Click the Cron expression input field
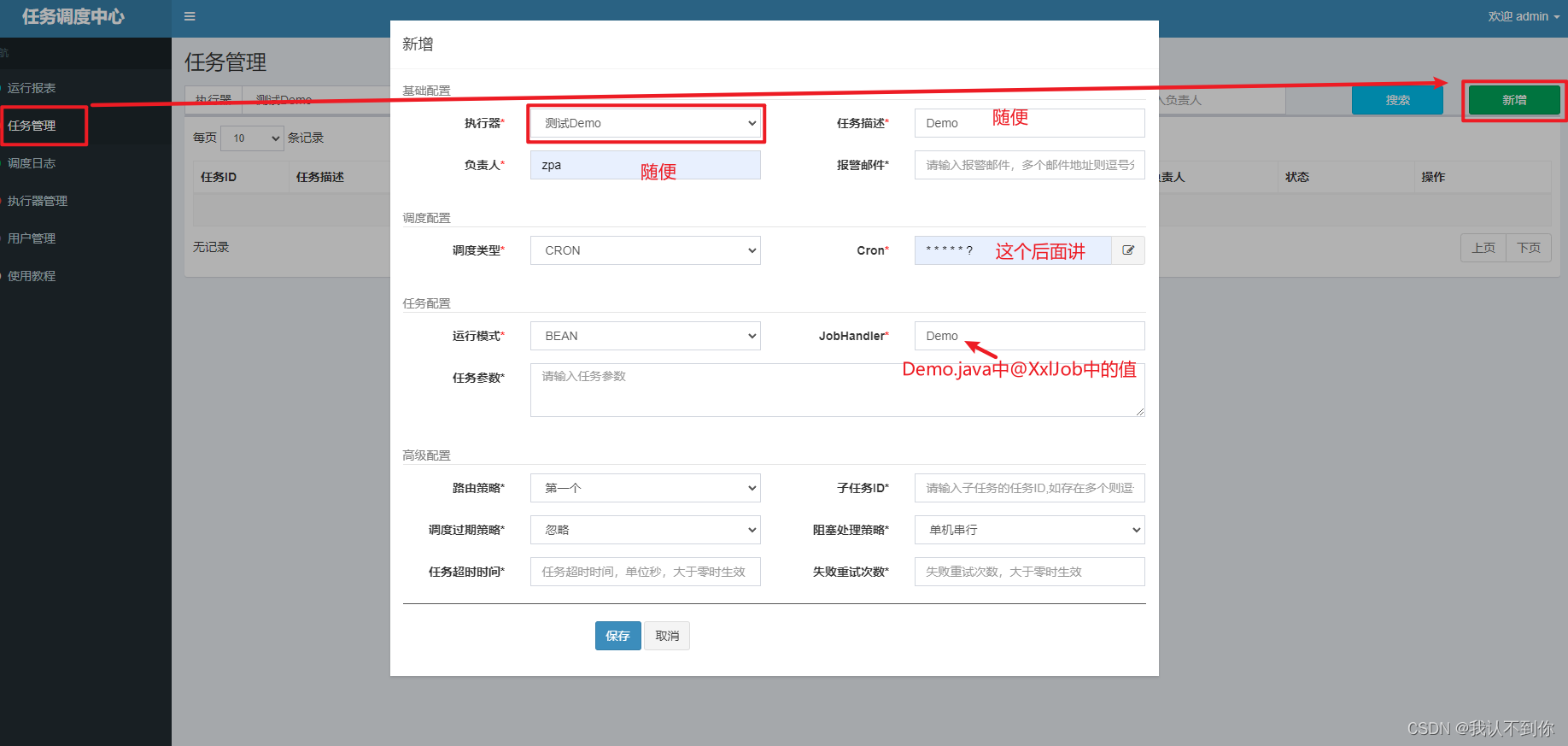Viewport: 1568px width, 746px height. 1013,250
